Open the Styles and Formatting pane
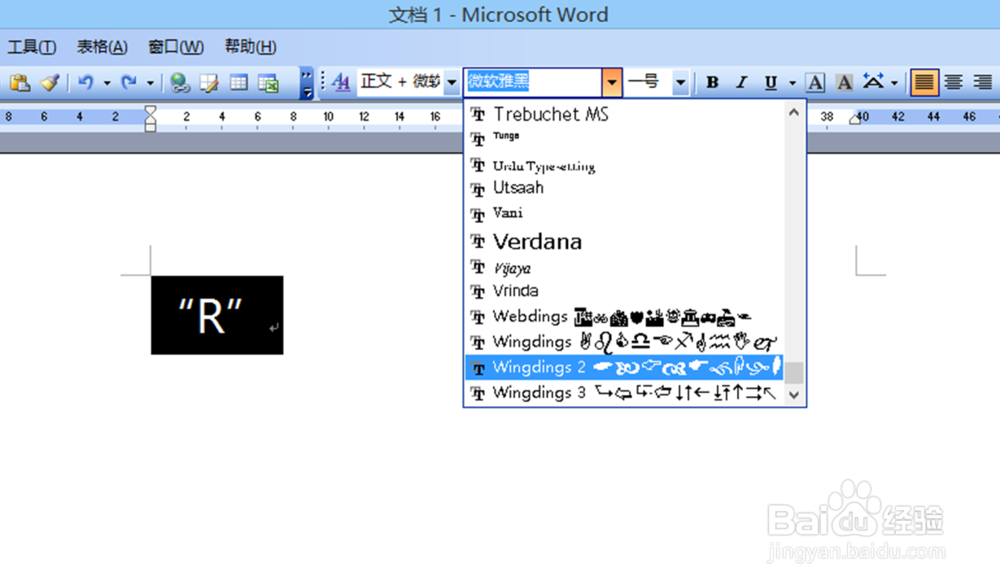1000x586 pixels. coord(342,82)
